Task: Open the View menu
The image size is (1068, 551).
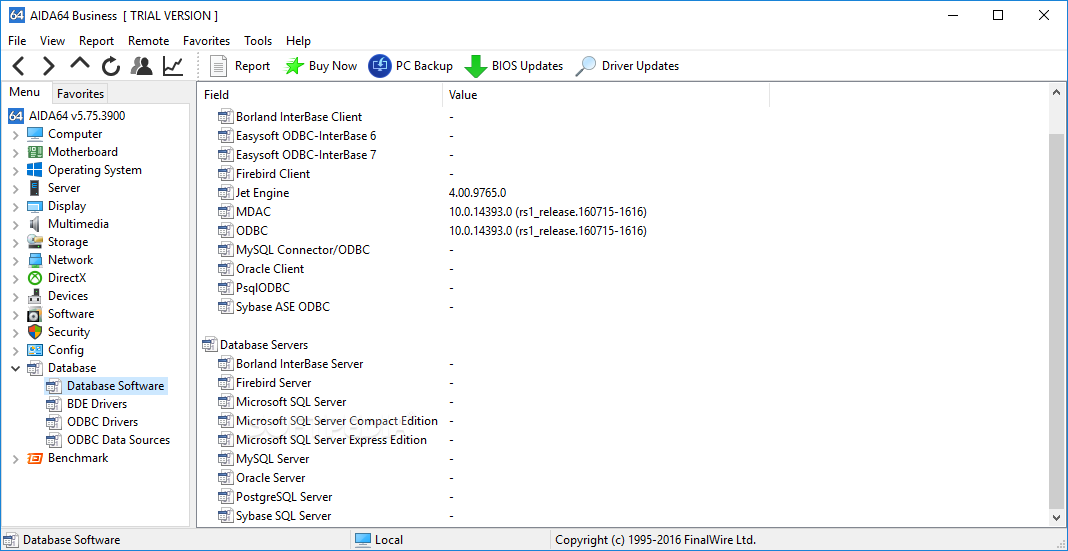Action: (52, 41)
